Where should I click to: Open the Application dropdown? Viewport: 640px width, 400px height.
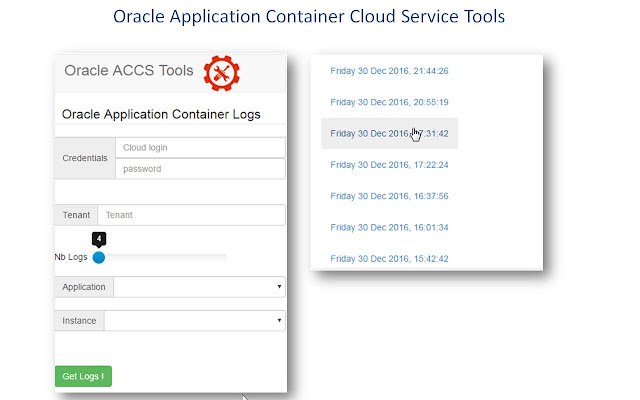(x=200, y=287)
